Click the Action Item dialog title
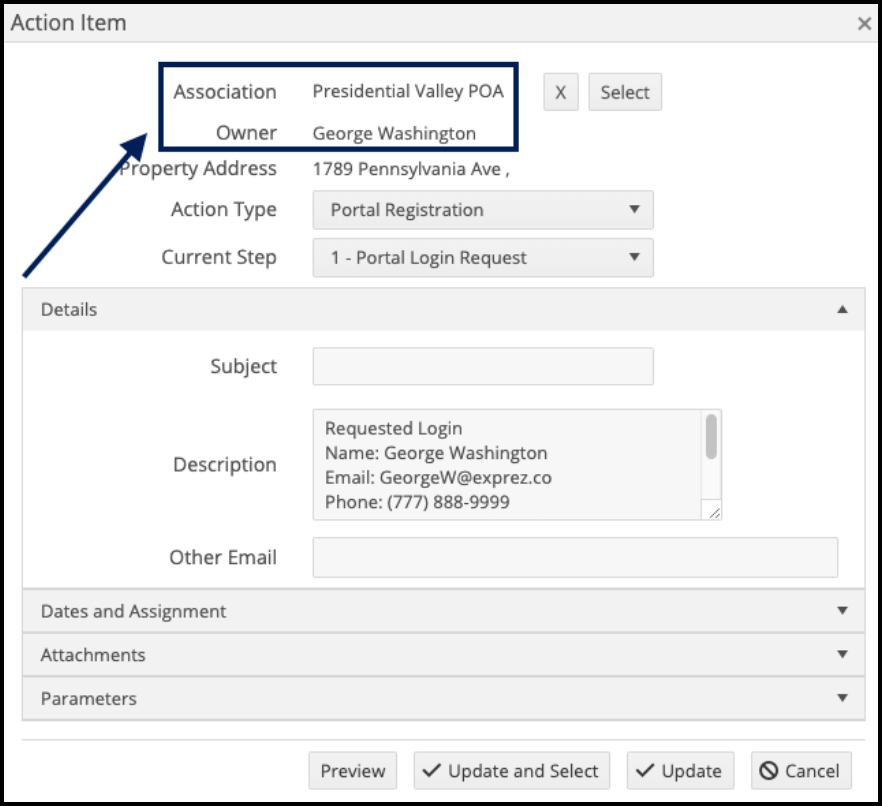The image size is (882, 806). (x=69, y=23)
